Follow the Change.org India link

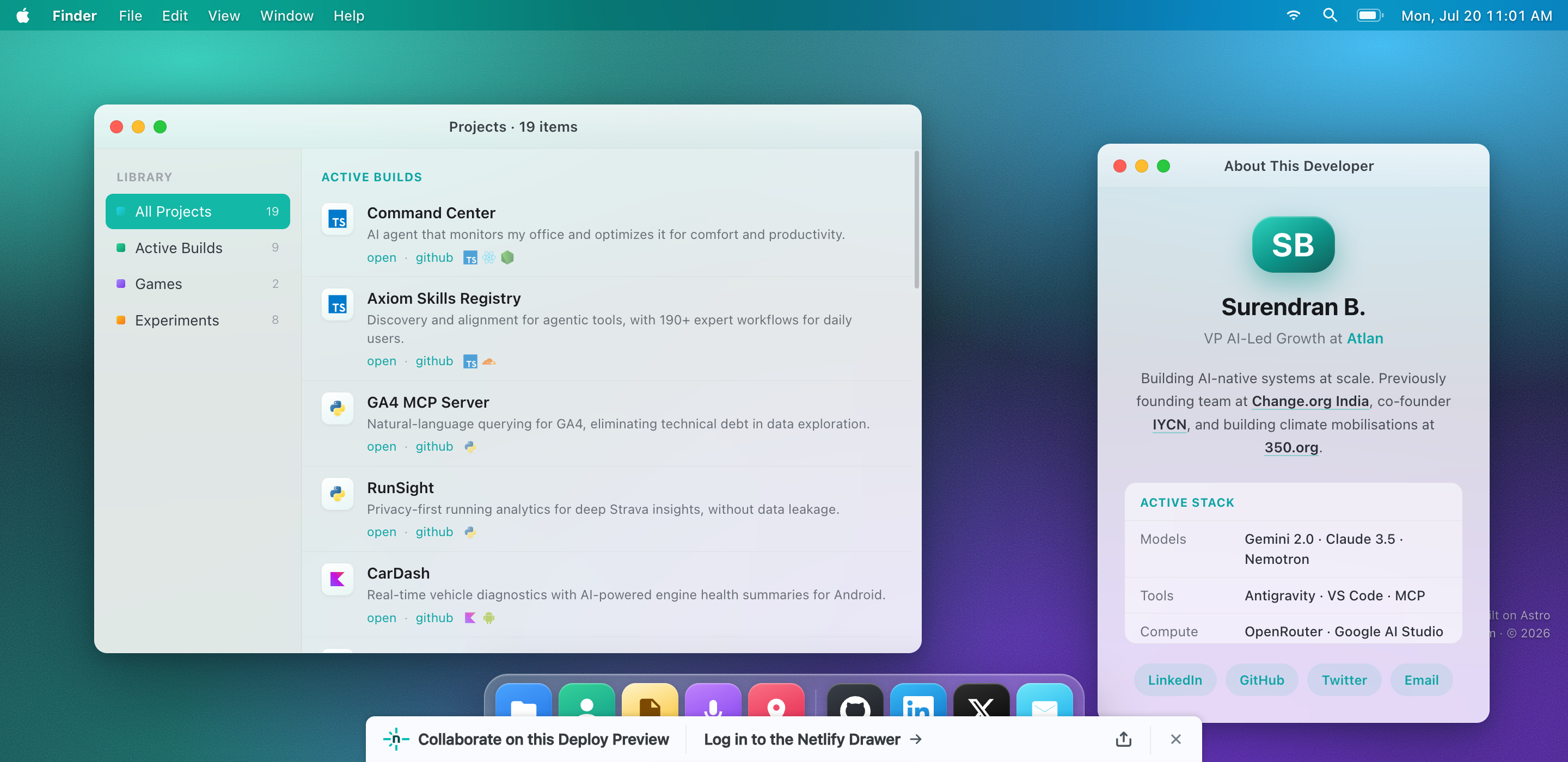[x=1310, y=402]
